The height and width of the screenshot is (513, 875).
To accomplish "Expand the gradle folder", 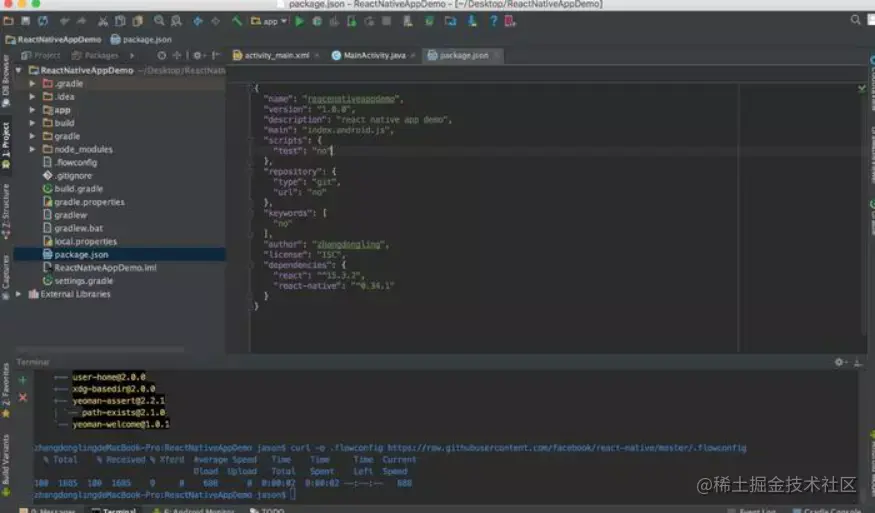I will tap(32, 136).
